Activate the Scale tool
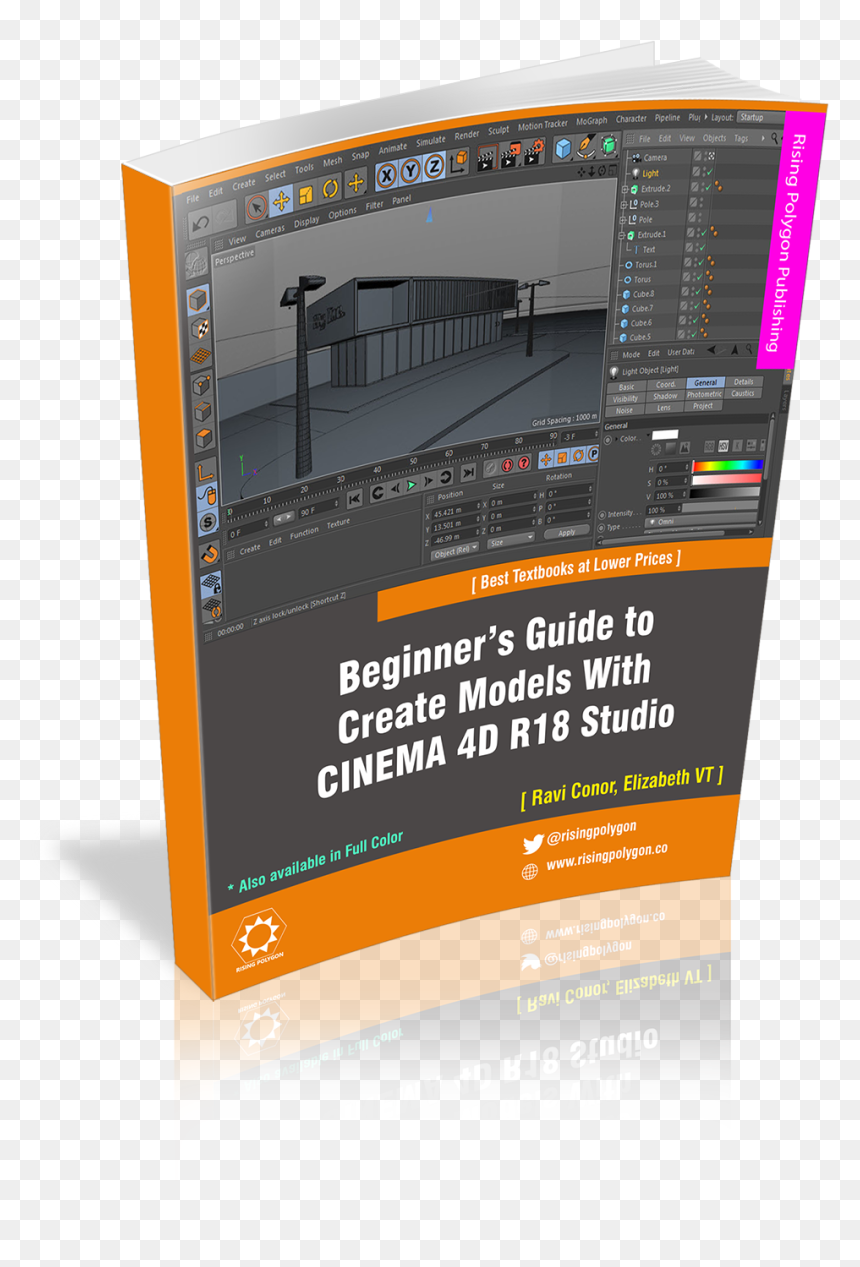This screenshot has height=1267, width=860. click(x=306, y=194)
